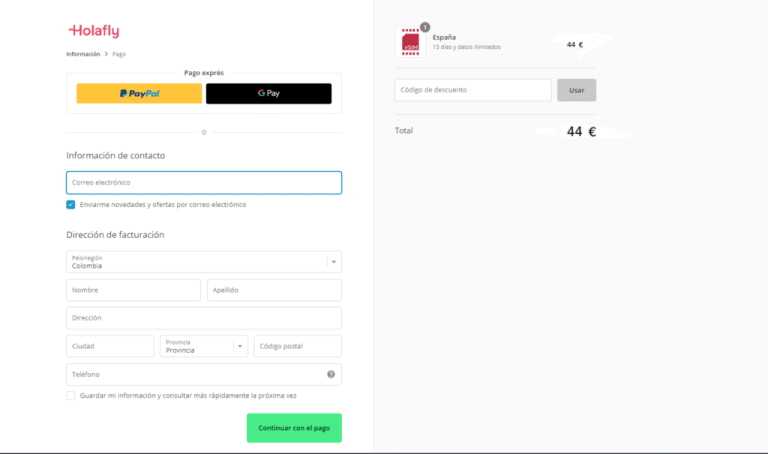Click into the Nombre field
768x454 pixels.
133,290
